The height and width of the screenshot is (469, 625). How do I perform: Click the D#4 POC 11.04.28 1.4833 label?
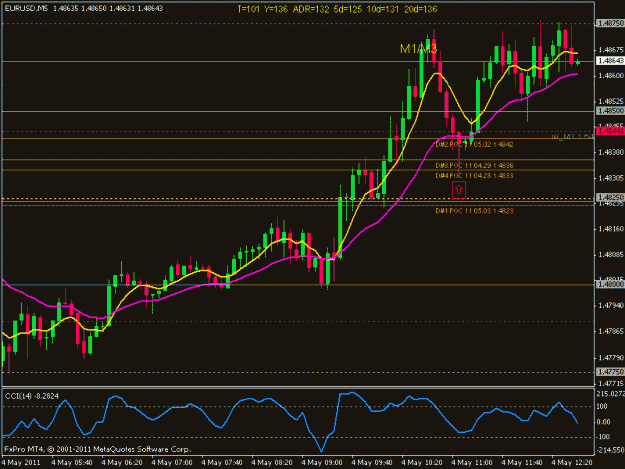474,176
